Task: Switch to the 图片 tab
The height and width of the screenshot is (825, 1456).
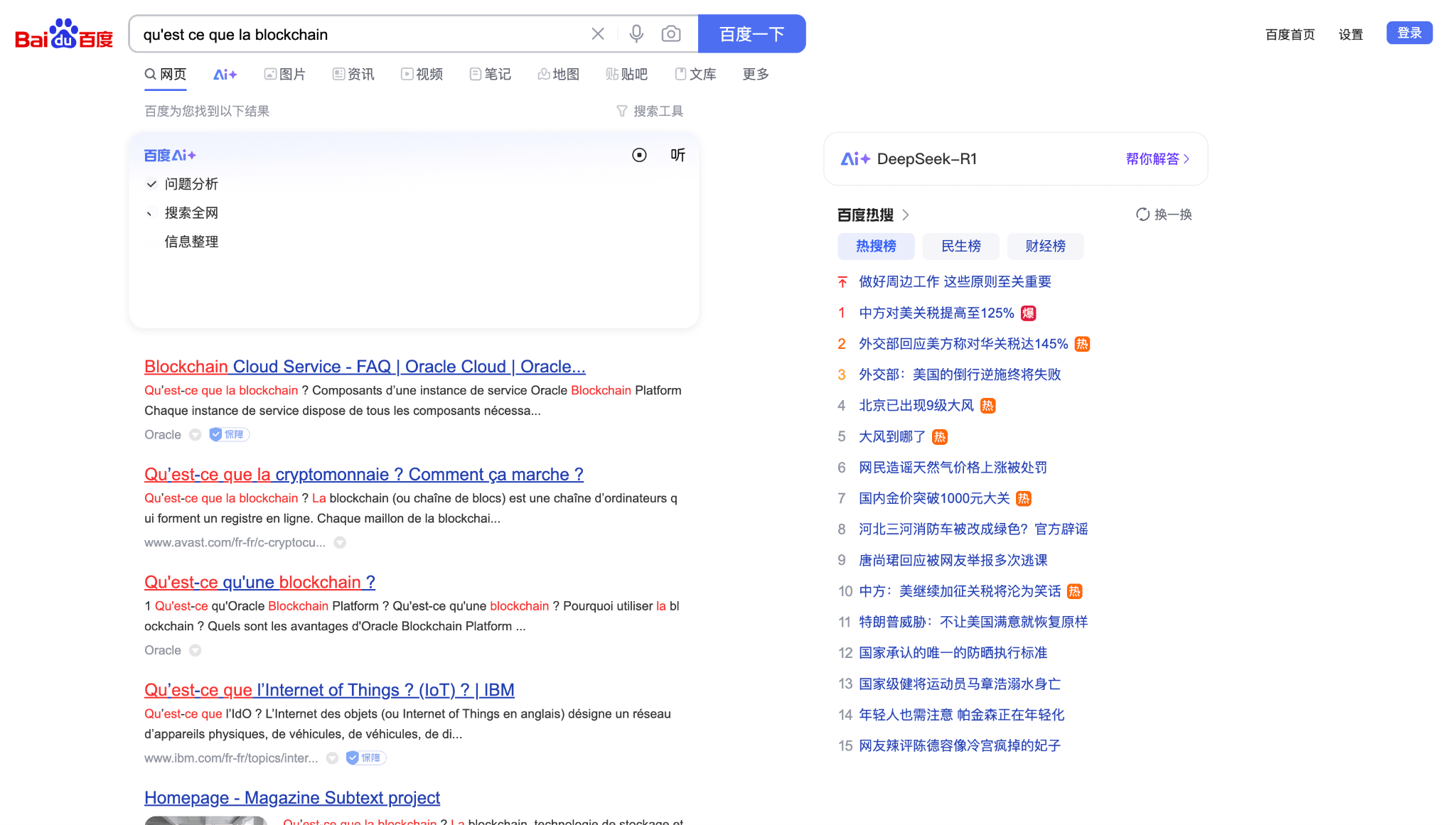Action: coord(285,75)
